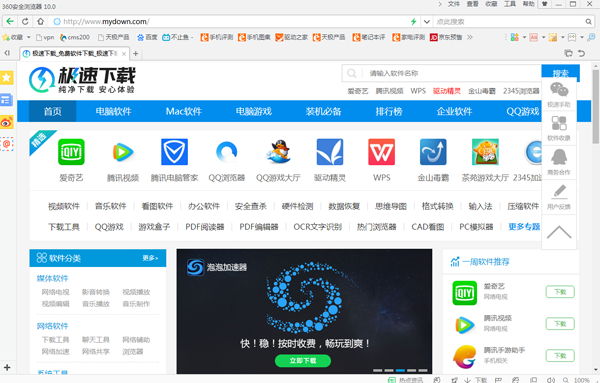600x383 pixels.
Task: Expand more bookmarks with double chevron
Action: 470,37
